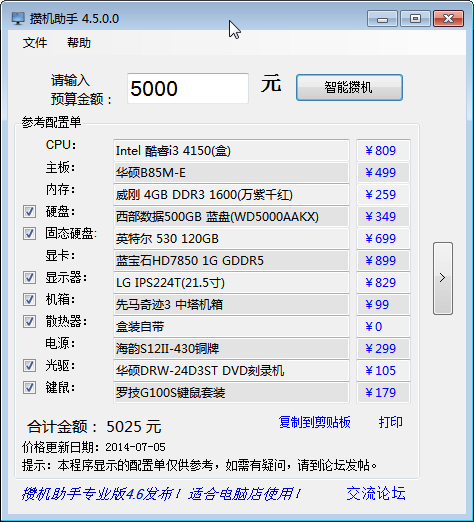Select the LG IPS224T(21.5寸) monitor entry

pos(231,283)
